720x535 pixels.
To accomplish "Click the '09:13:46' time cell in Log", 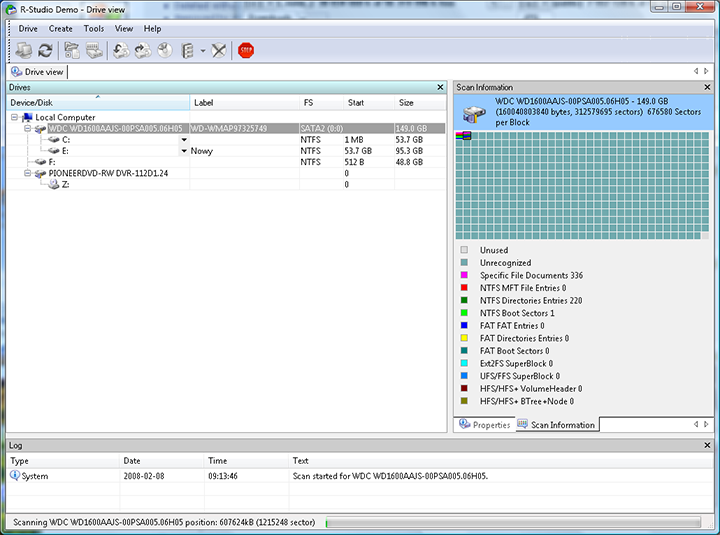I will click(223, 476).
